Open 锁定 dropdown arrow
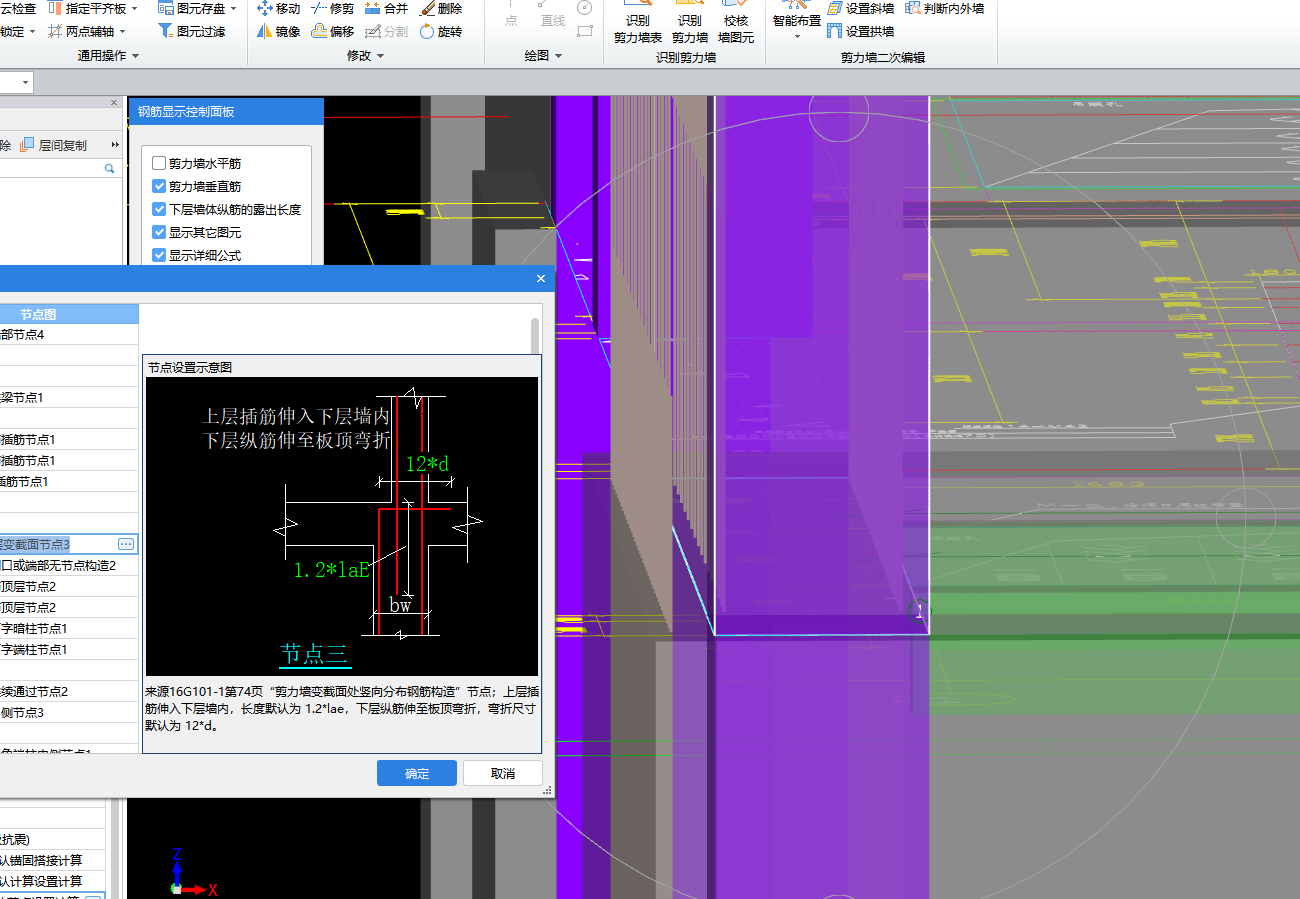Image resolution: width=1300 pixels, height=899 pixels. [x=33, y=31]
